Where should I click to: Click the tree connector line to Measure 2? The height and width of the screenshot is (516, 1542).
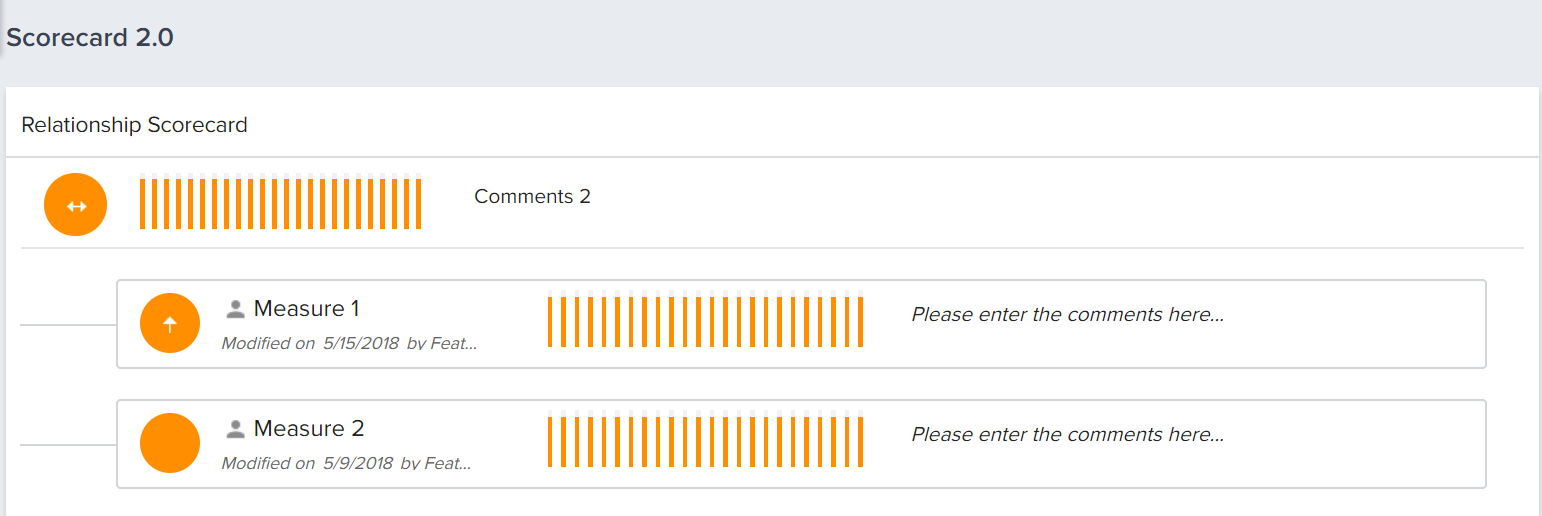(68, 445)
